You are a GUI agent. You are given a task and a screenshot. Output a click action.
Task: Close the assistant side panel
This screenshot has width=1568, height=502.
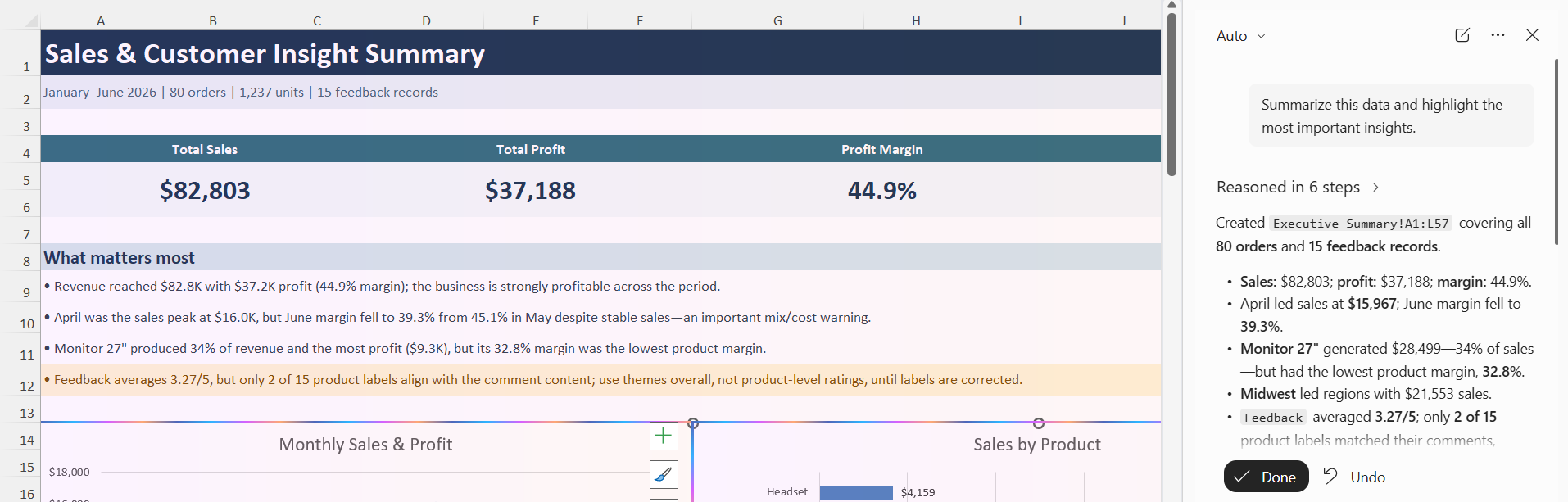click(x=1532, y=35)
